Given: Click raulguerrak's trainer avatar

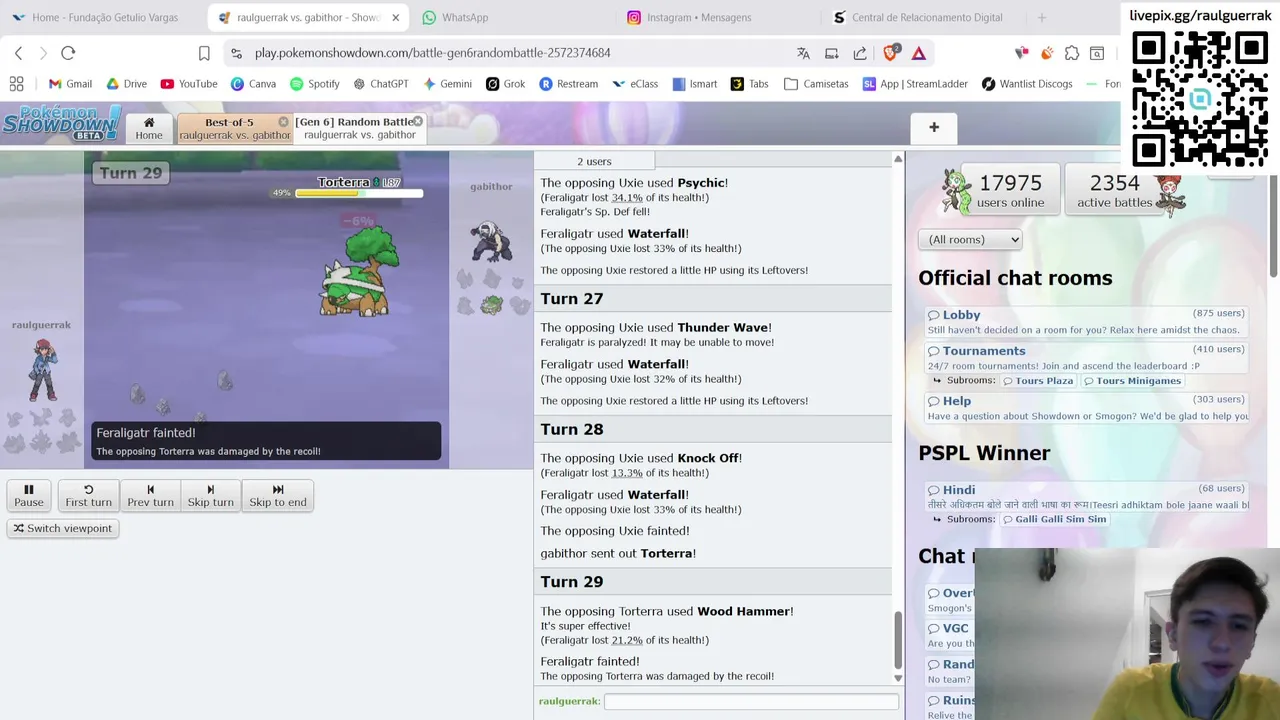Looking at the screenshot, I should (42, 369).
